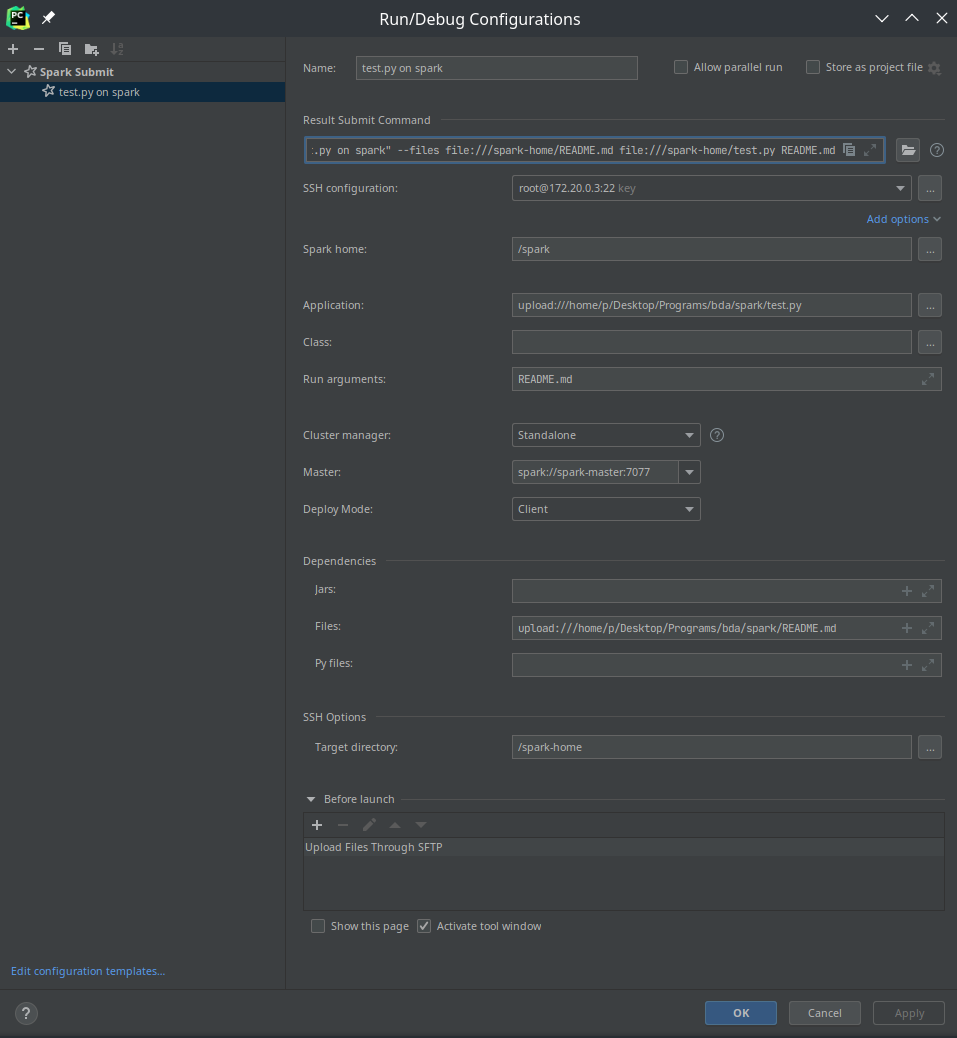
Task: Click the Master URL text field
Action: (595, 473)
